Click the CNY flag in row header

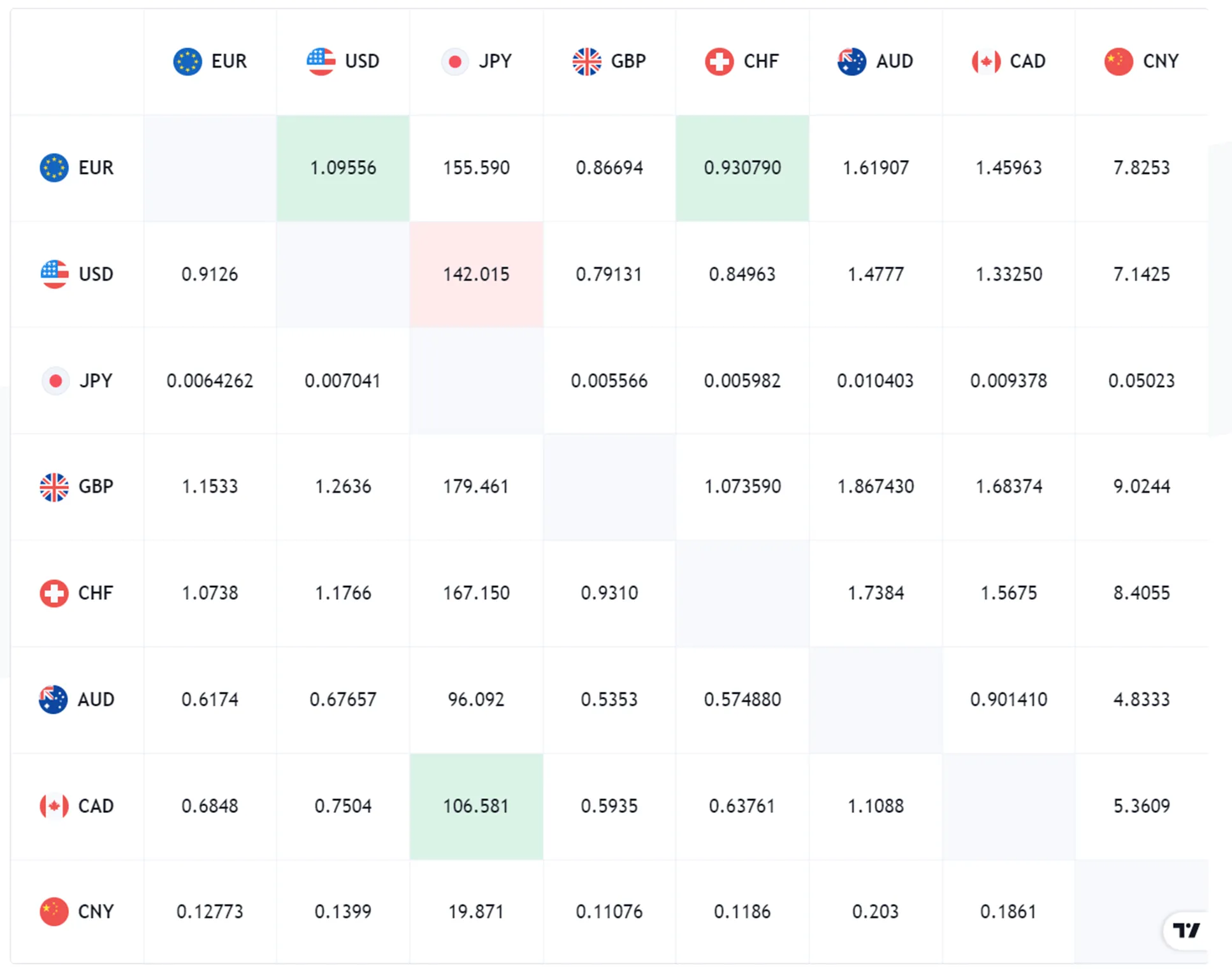pos(54,912)
